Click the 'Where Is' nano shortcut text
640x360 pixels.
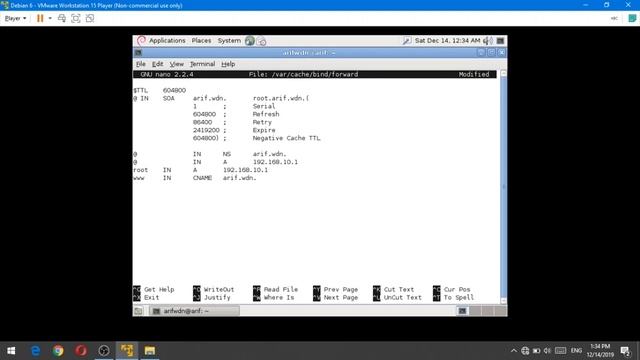pyautogui.click(x=279, y=298)
